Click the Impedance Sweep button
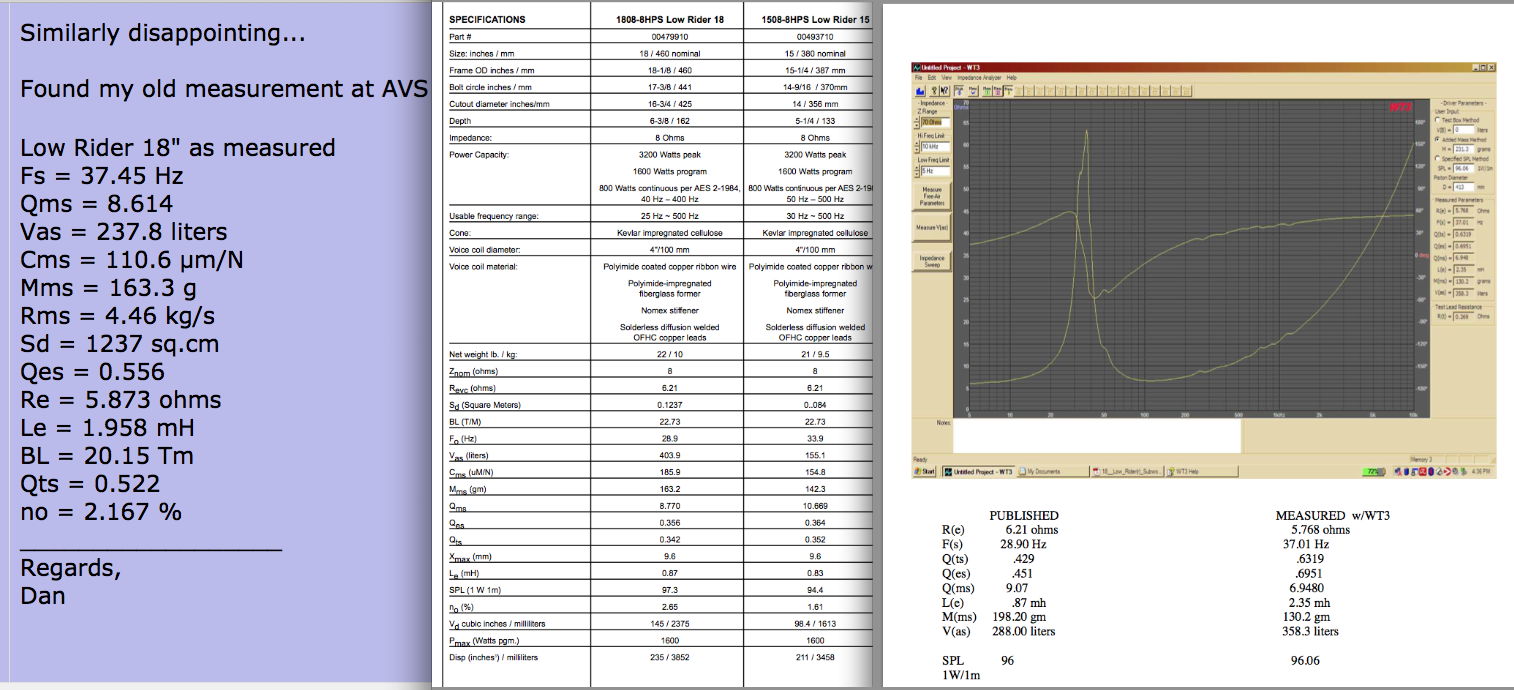The width and height of the screenshot is (1514, 690). click(932, 261)
